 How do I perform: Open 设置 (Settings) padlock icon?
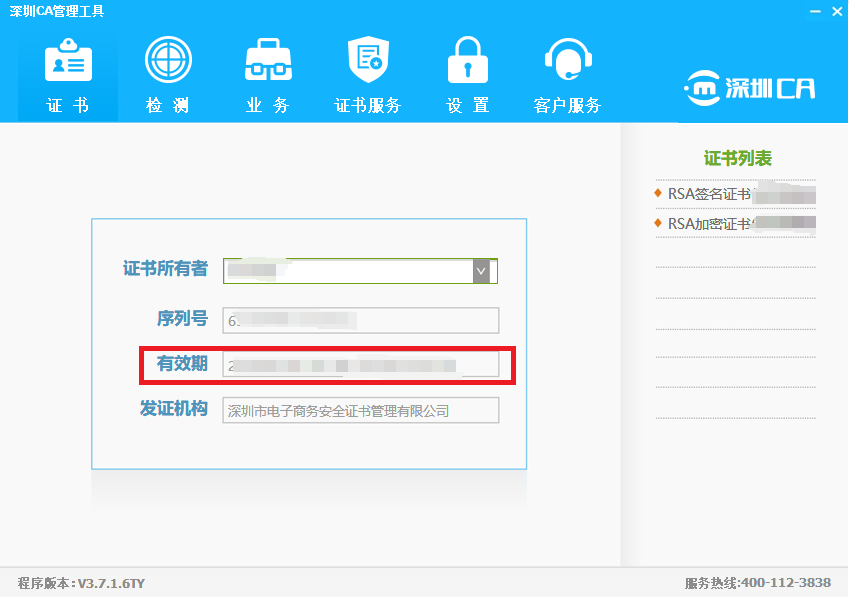click(x=467, y=60)
